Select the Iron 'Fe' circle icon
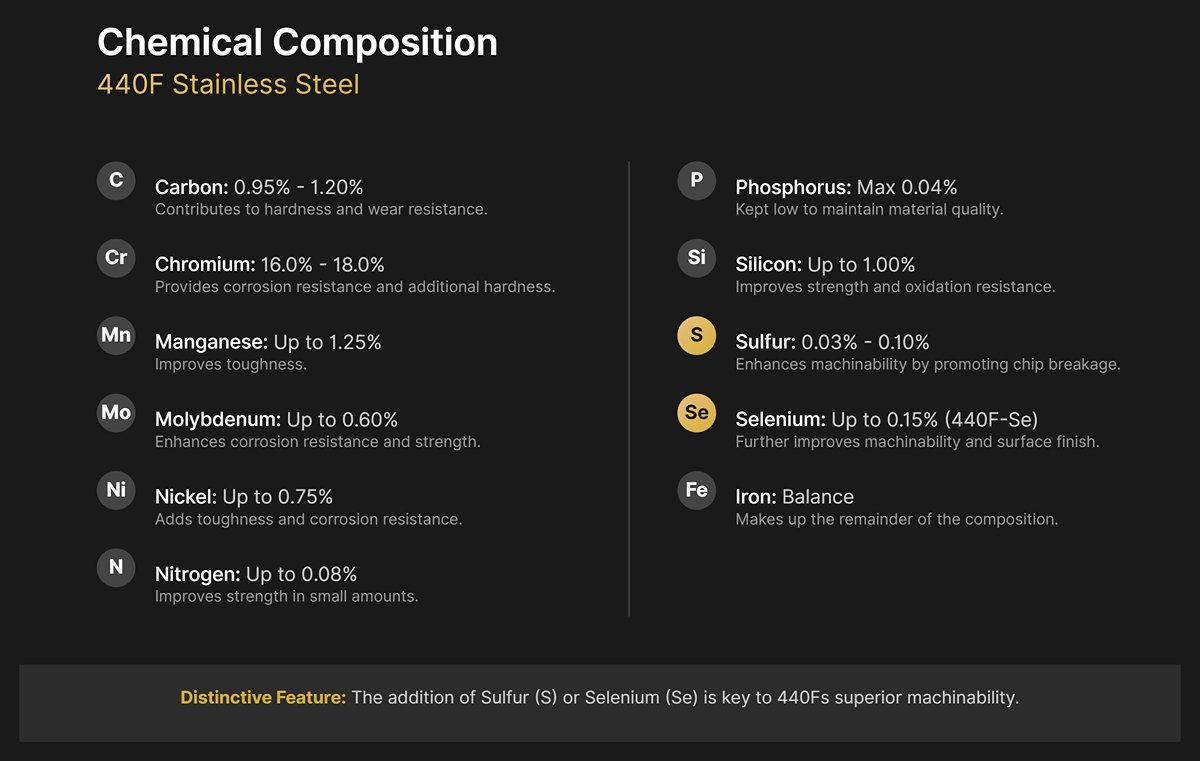1200x761 pixels. pos(696,490)
